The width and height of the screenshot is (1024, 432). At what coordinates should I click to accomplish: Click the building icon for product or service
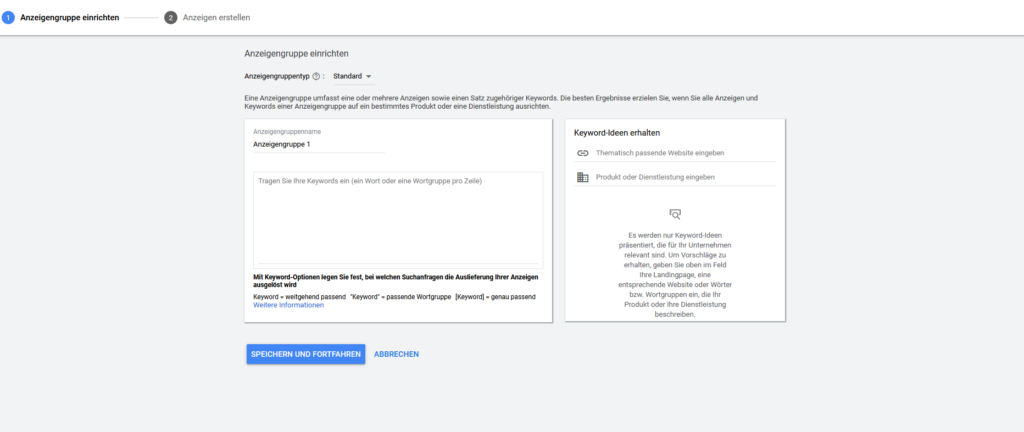tap(583, 177)
